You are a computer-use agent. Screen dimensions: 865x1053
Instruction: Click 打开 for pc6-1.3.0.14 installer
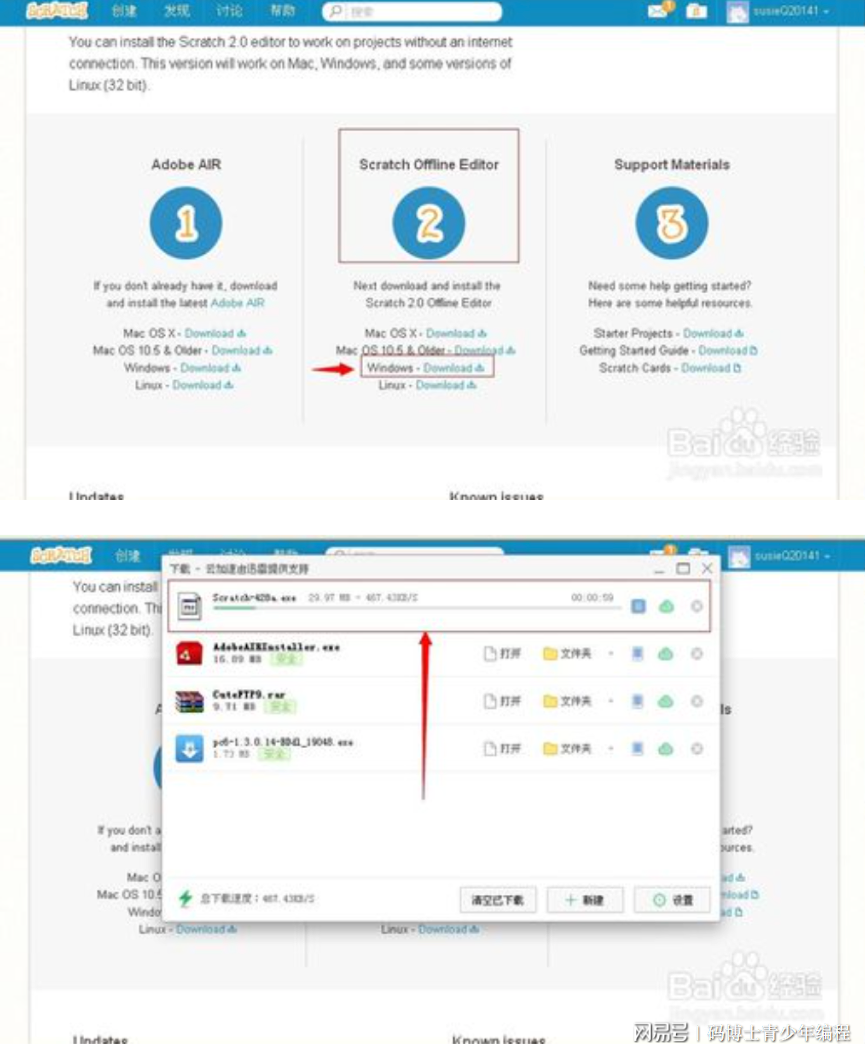(502, 748)
